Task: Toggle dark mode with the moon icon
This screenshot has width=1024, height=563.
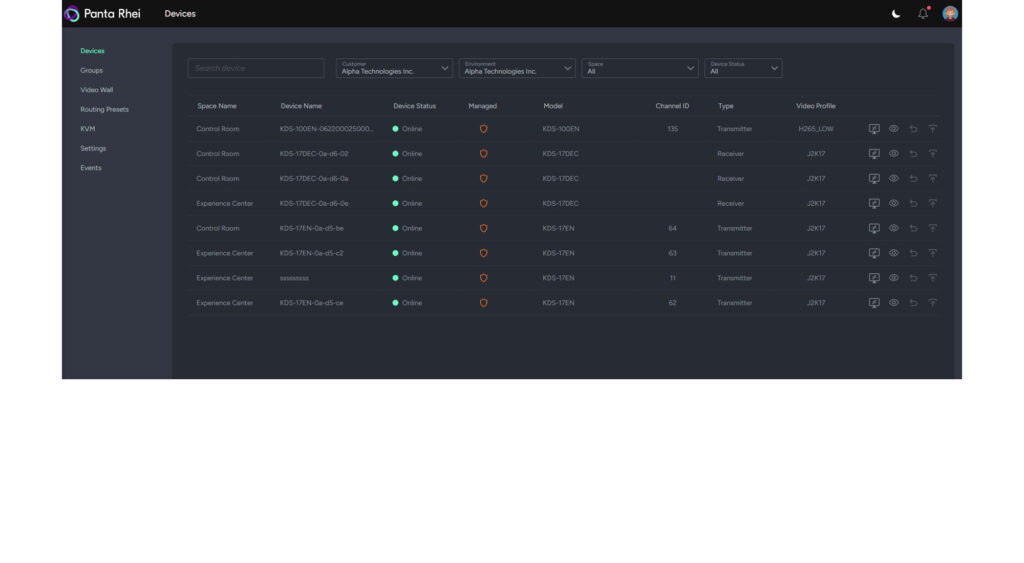Action: click(x=896, y=14)
